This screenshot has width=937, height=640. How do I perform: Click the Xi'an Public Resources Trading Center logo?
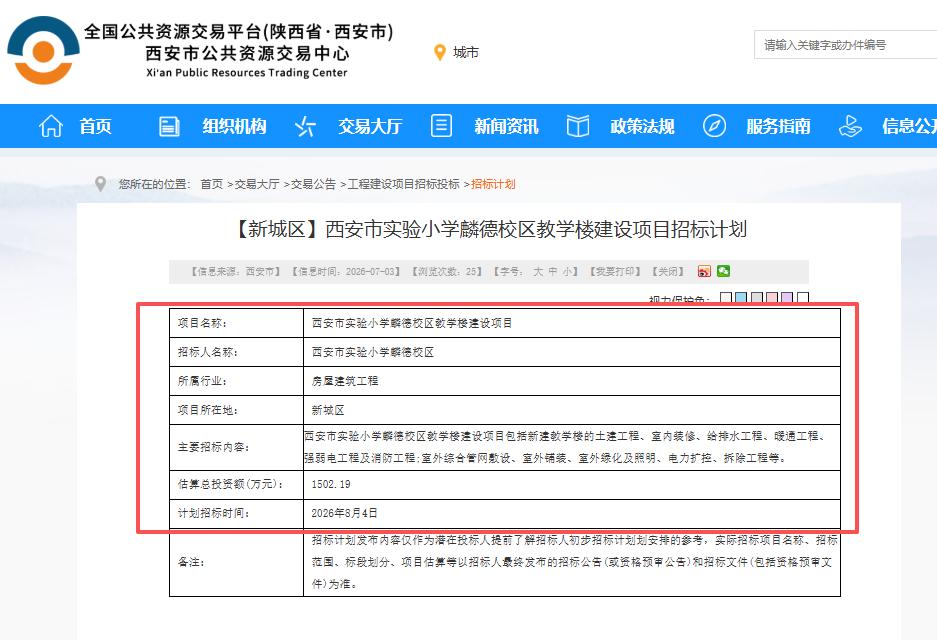43,50
